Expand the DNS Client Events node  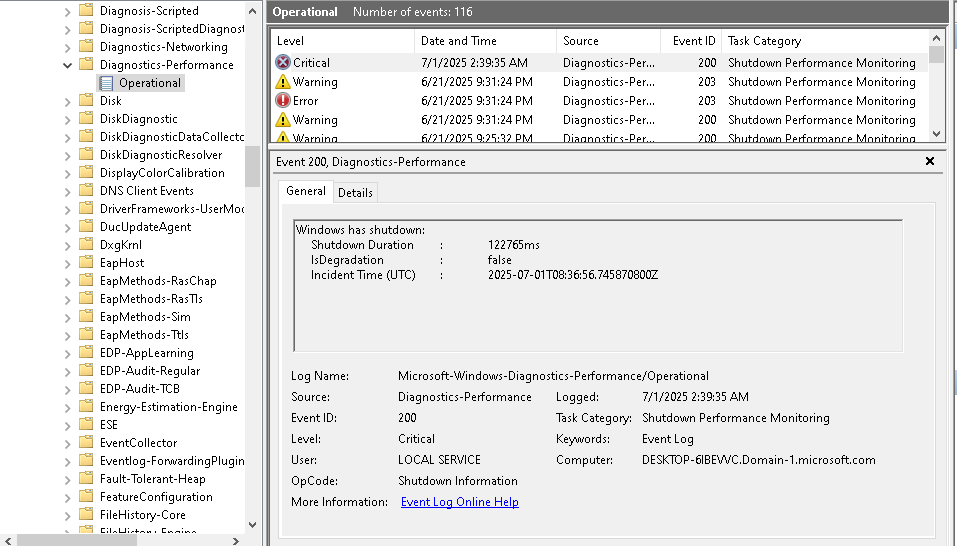pyautogui.click(x=68, y=191)
